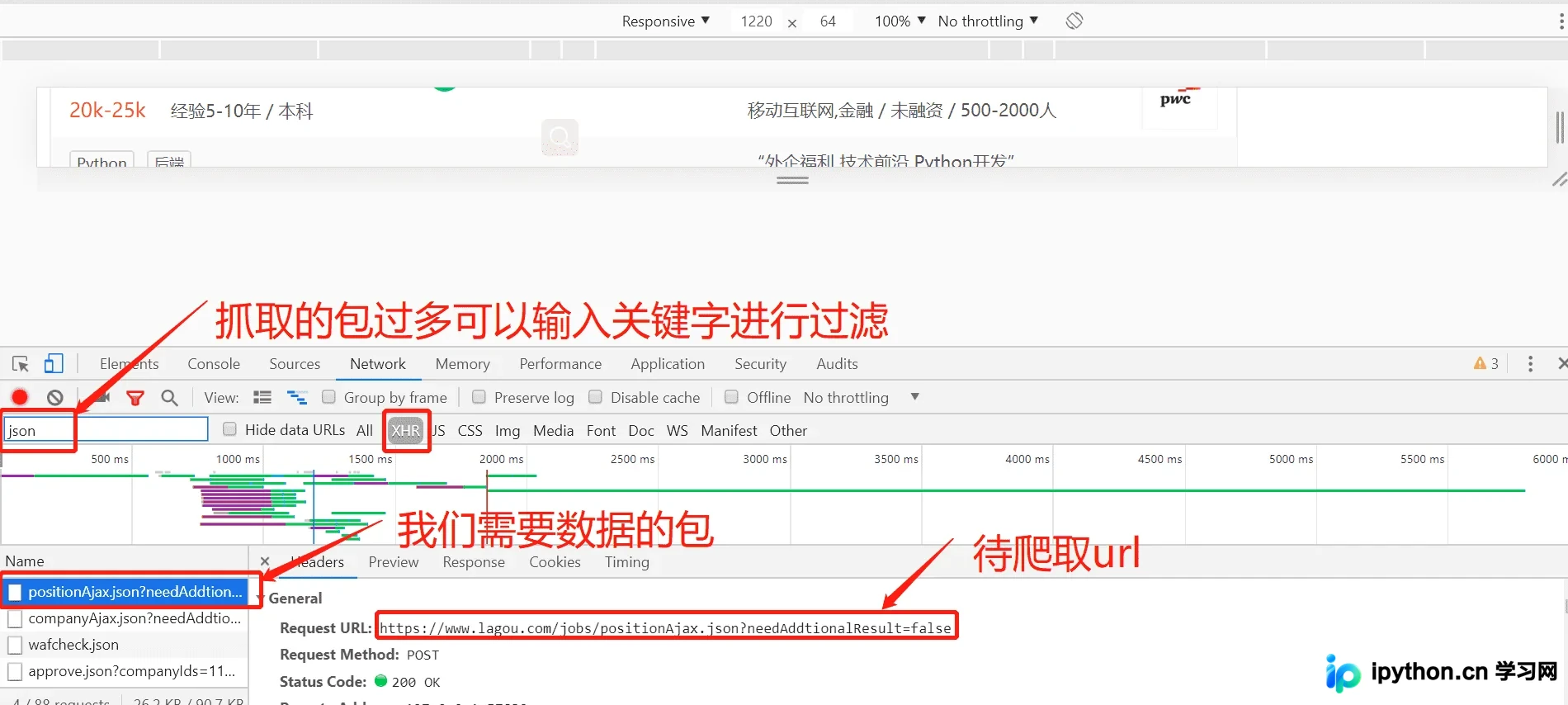Open the Cookies detail tab
The height and width of the screenshot is (705, 1568).
click(555, 562)
